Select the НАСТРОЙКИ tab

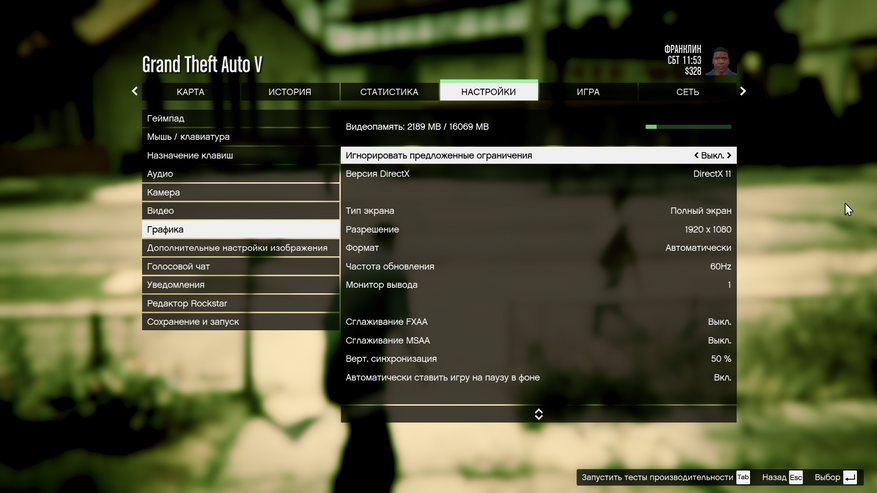(489, 91)
